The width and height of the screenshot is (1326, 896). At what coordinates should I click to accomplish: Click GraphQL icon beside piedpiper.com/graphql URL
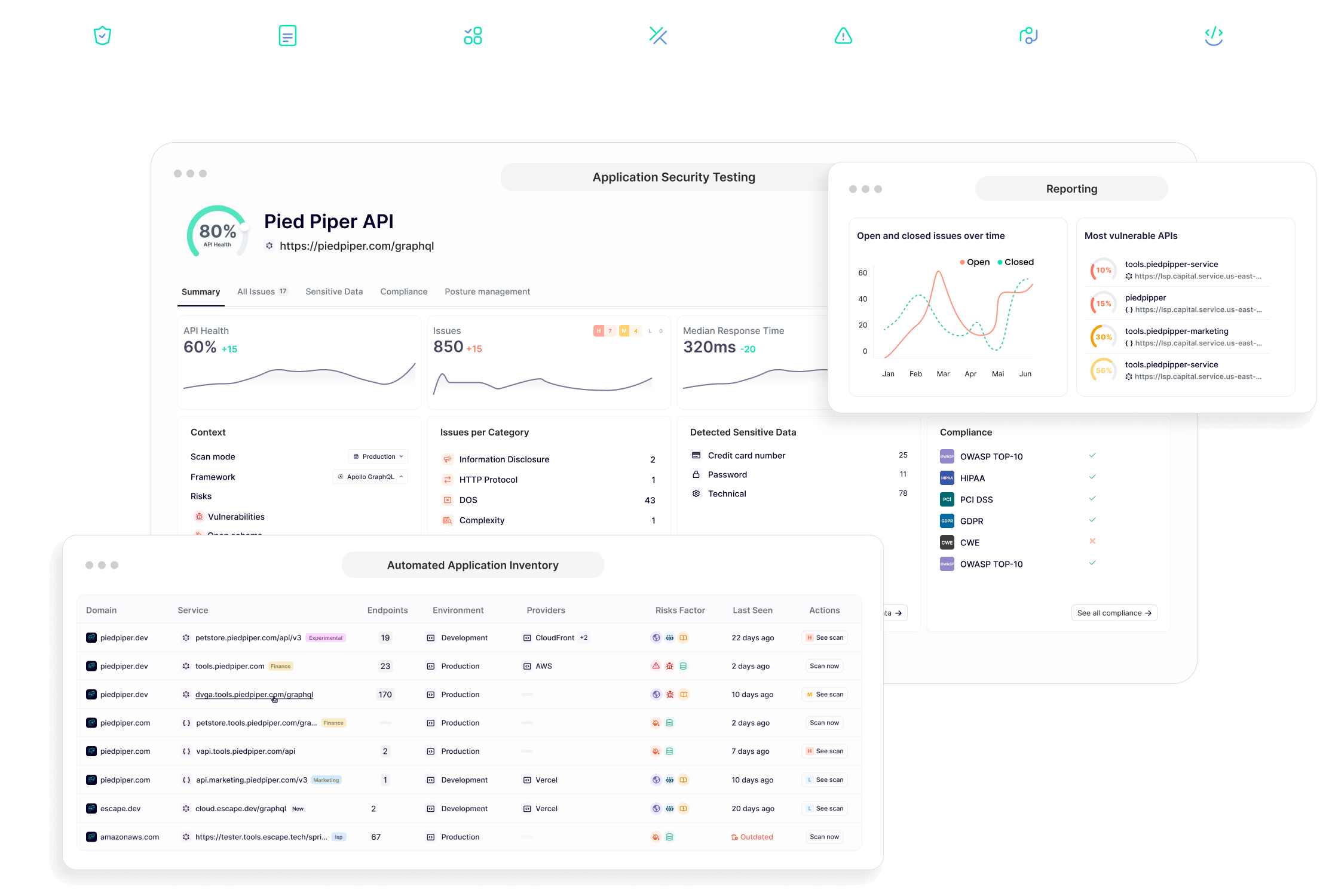point(270,246)
